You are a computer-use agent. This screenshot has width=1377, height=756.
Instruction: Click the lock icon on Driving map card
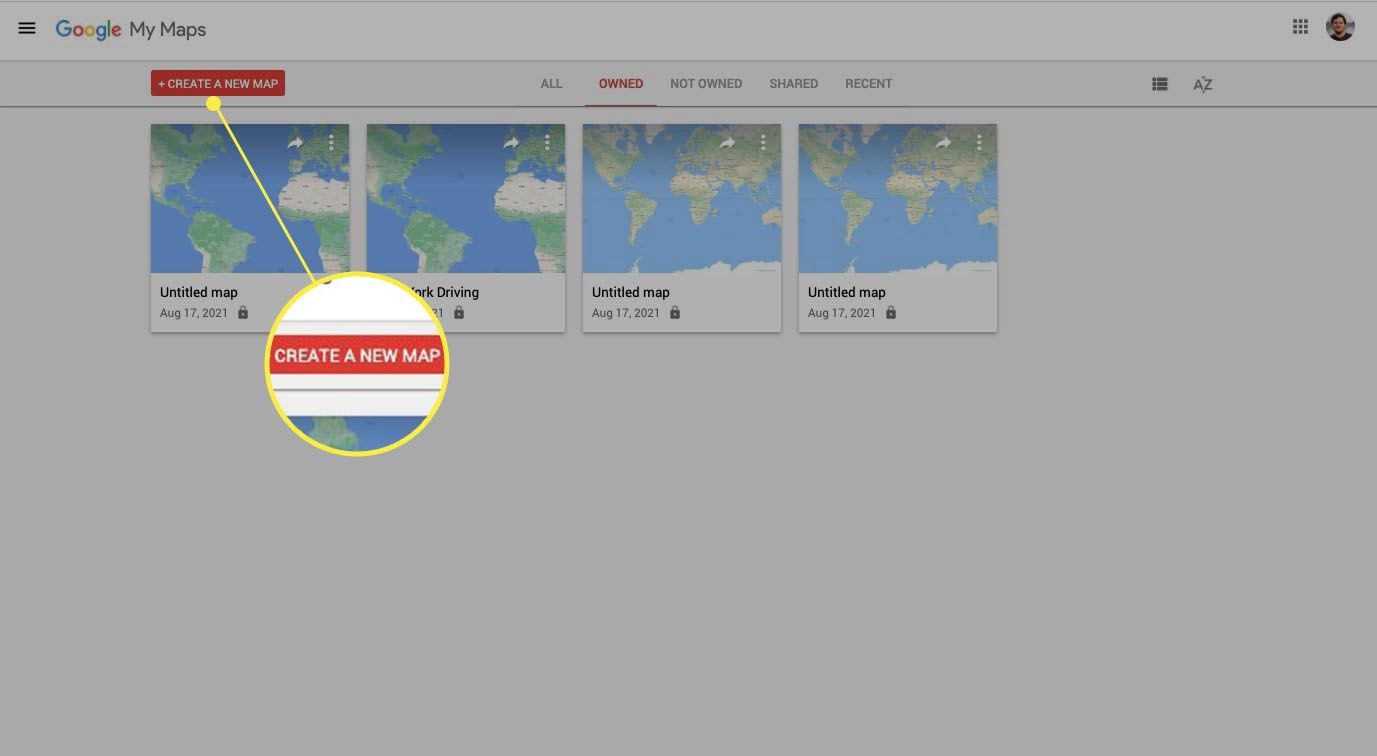pos(459,313)
